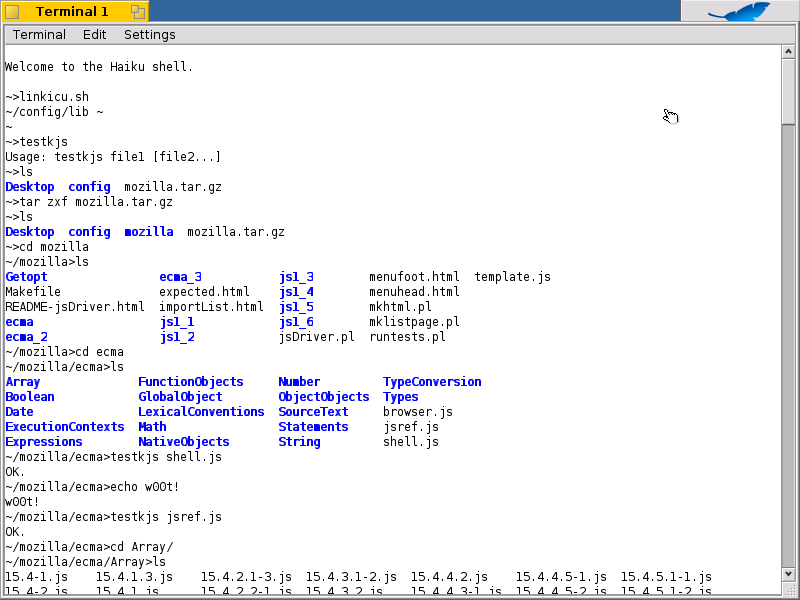Open the Terminal menu

[x=39, y=35]
